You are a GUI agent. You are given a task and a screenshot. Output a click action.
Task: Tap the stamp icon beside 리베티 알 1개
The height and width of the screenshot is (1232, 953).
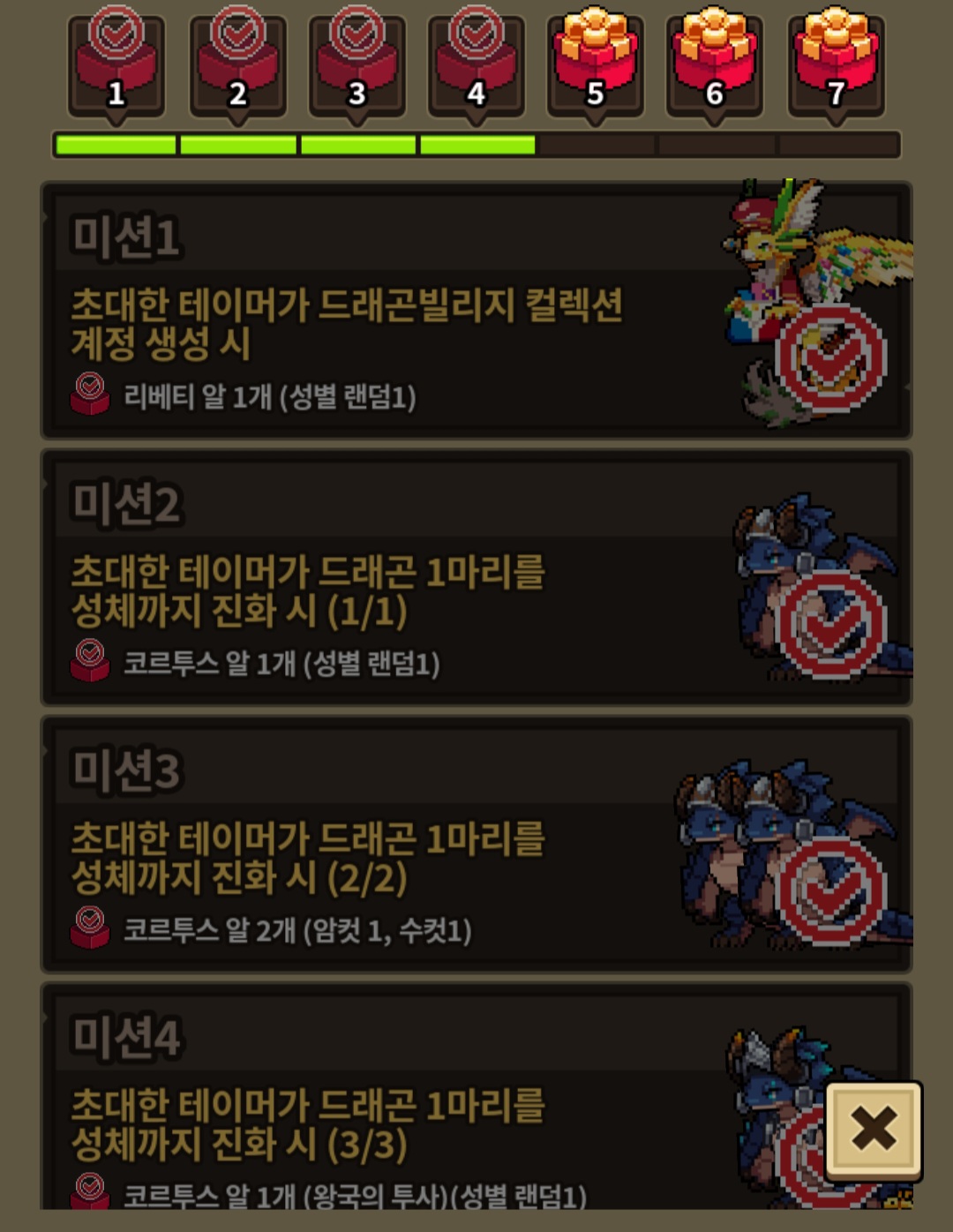tap(90, 394)
